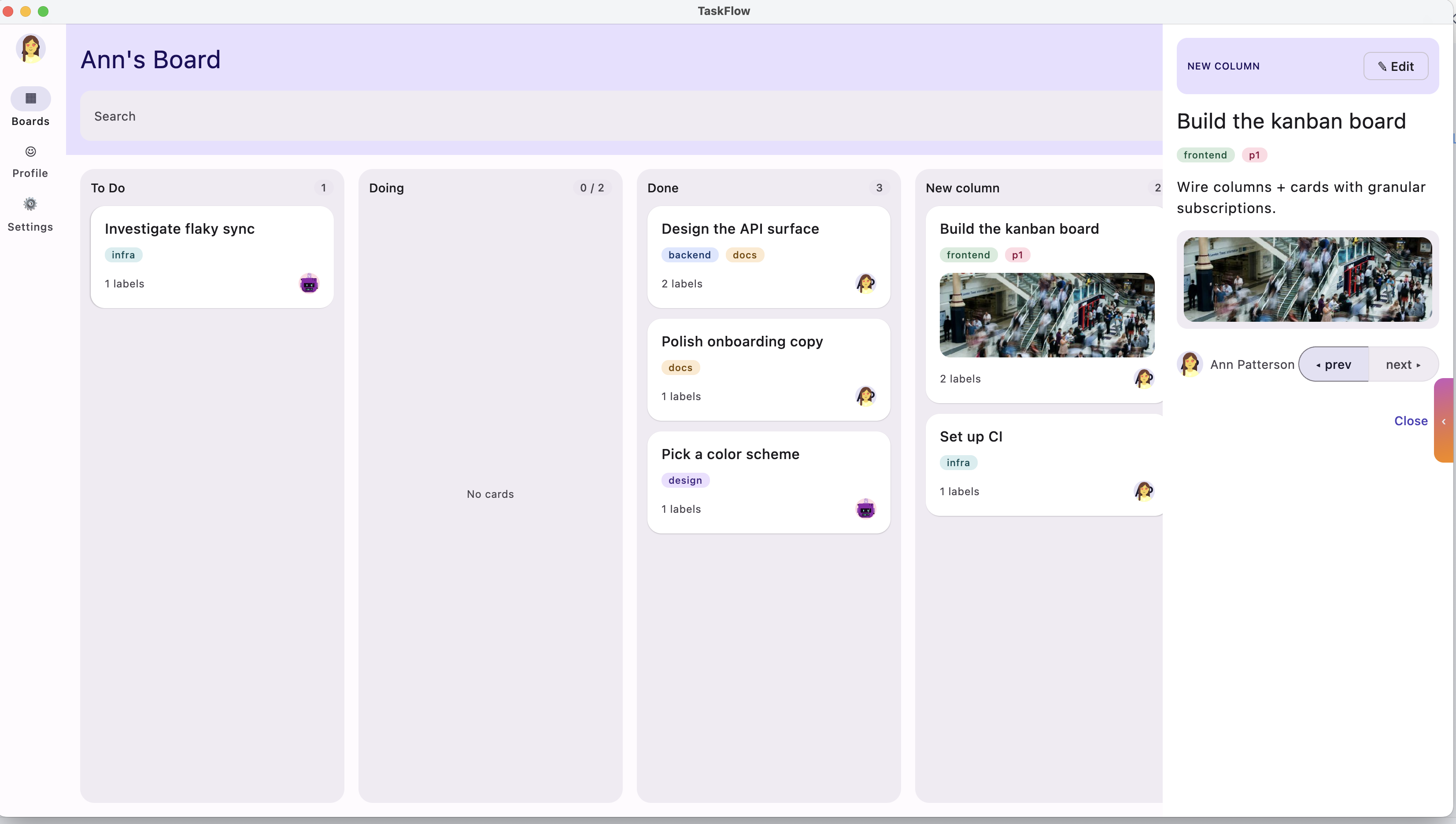1456x824 pixels.
Task: Open the Polish onboarding copy card
Action: click(x=769, y=370)
